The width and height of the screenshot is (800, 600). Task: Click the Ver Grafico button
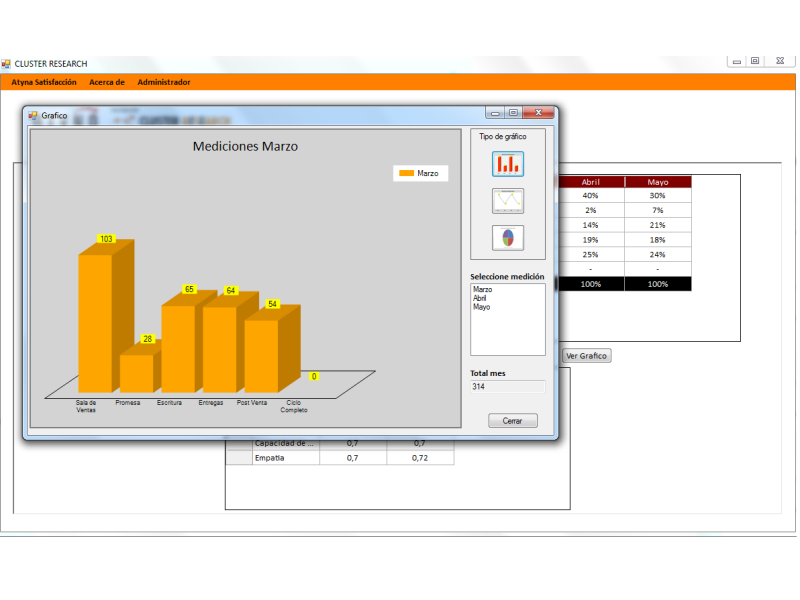pyautogui.click(x=586, y=355)
